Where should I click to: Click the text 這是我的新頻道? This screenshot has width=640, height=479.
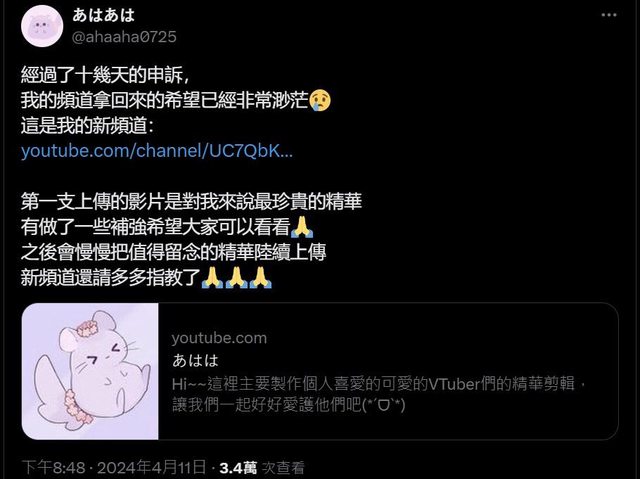click(x=87, y=126)
